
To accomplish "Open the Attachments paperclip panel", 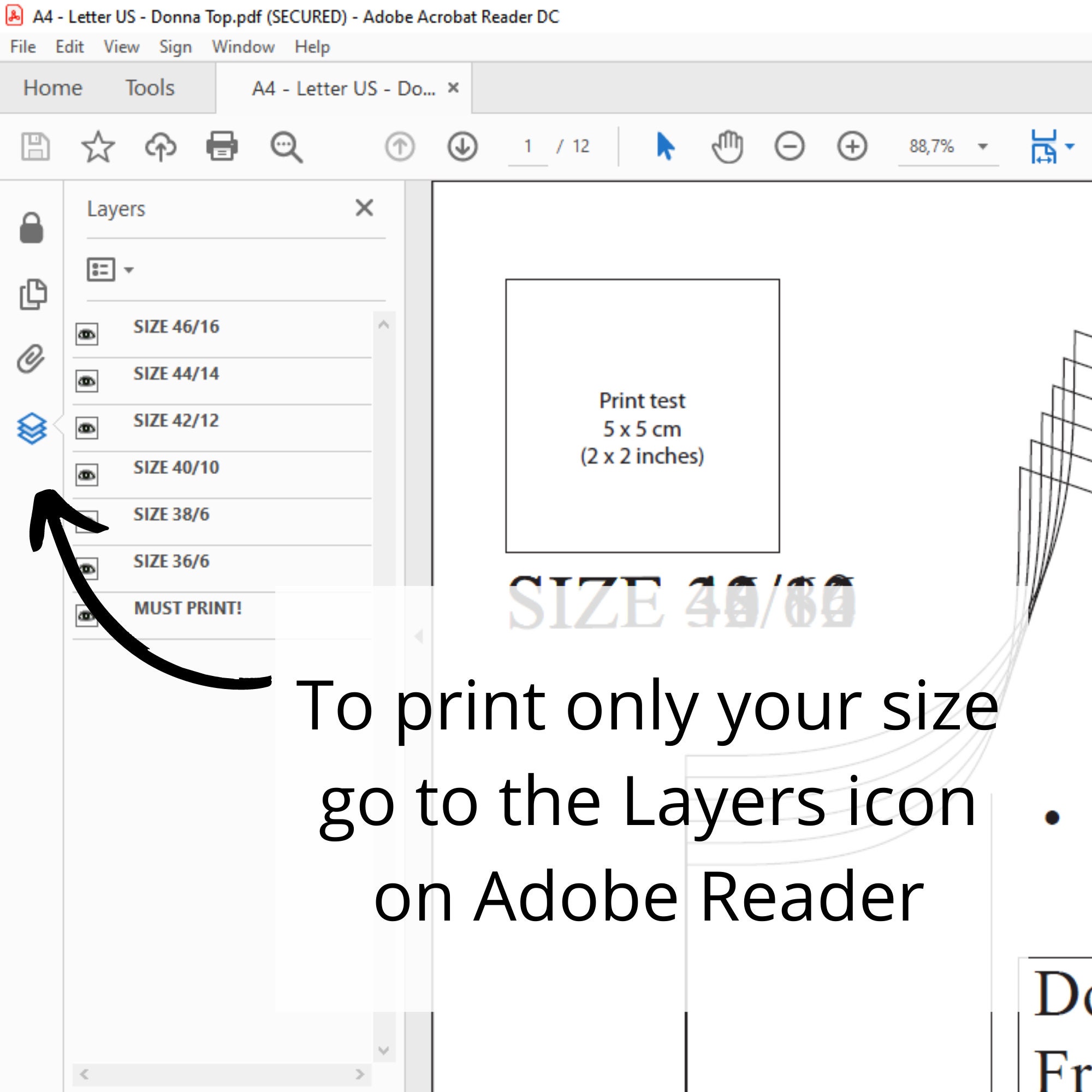I will pos(31,359).
